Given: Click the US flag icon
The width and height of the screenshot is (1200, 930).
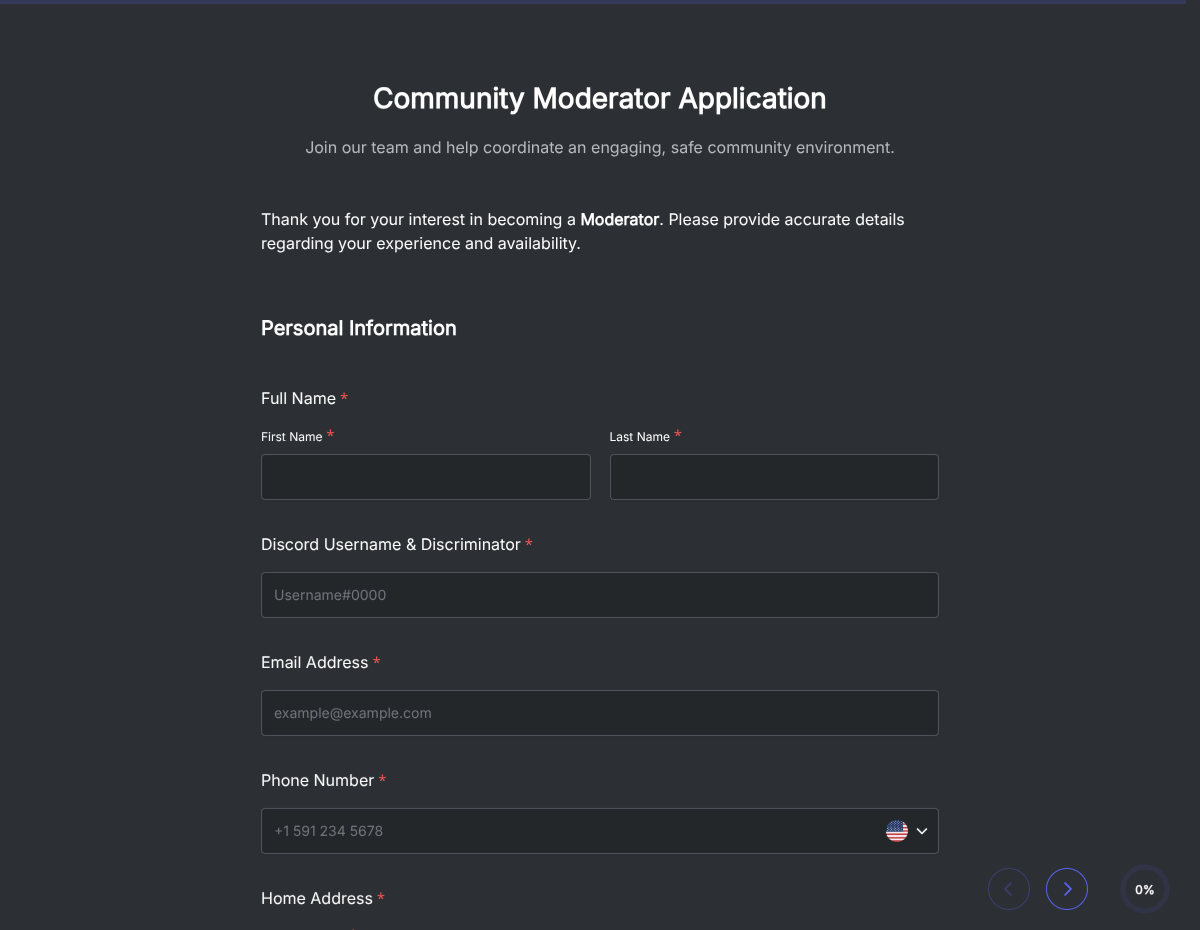Looking at the screenshot, I should (x=897, y=831).
